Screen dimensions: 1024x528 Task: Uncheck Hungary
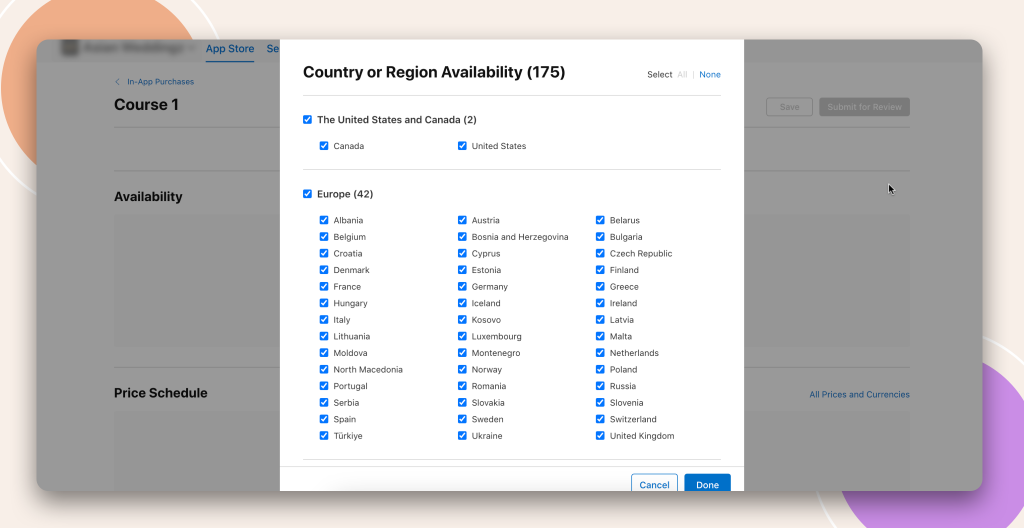point(324,303)
